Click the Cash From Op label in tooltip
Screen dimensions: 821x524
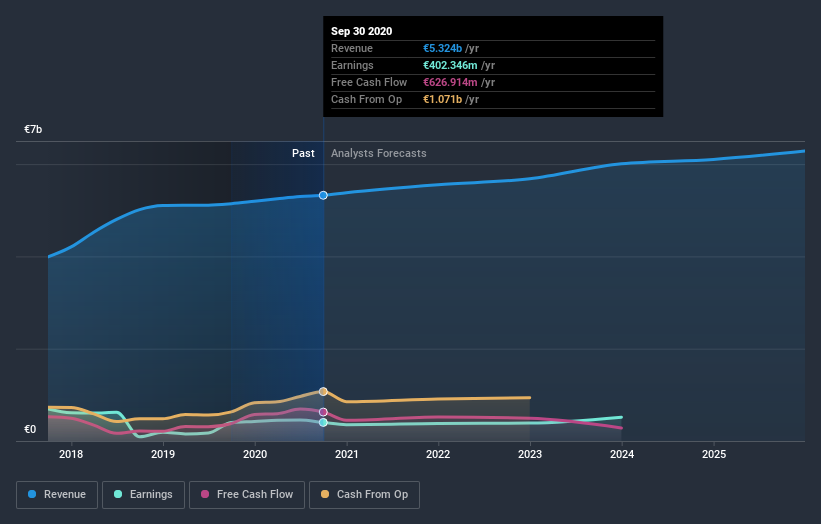(367, 99)
